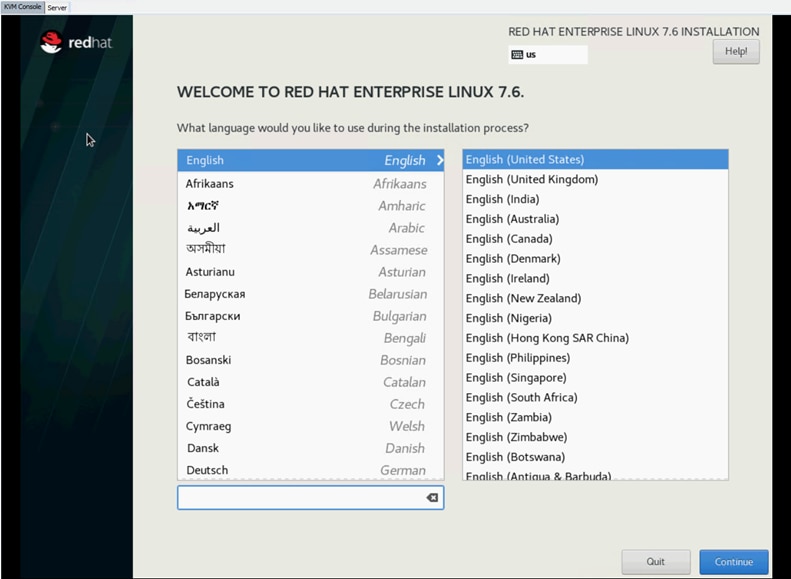This screenshot has width=791, height=579.
Task: Choose English (Australia) locale
Action: 595,219
